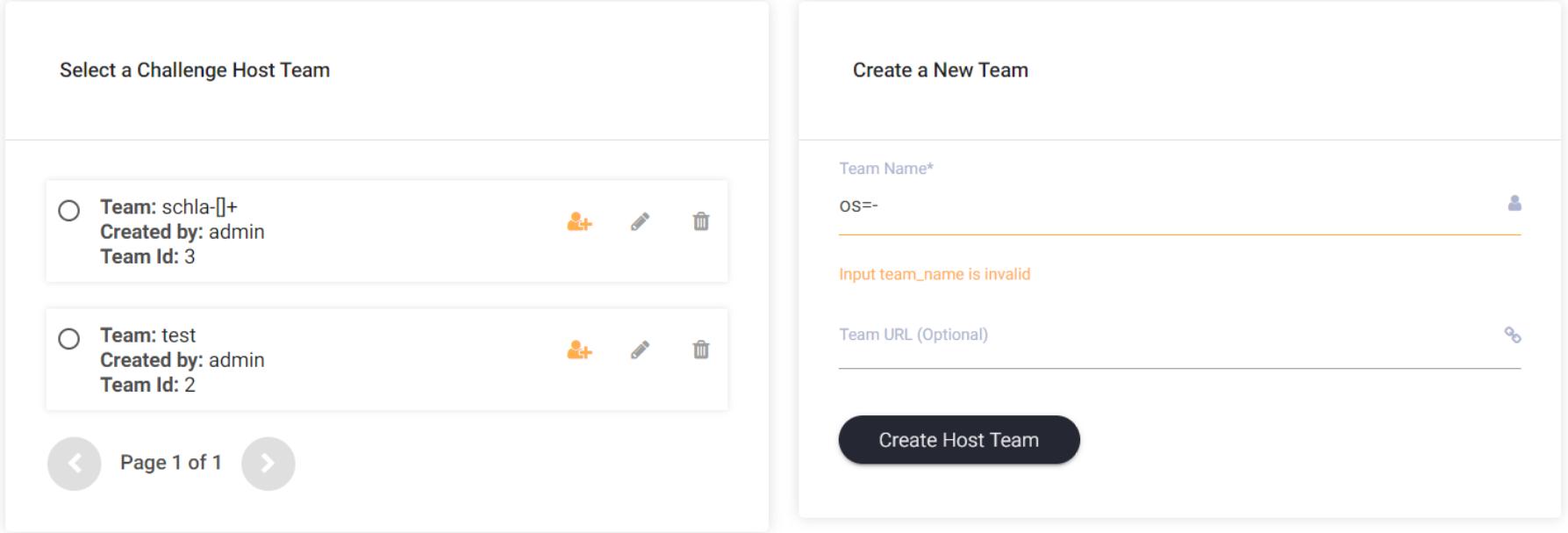Click the delete trash icon for team test
This screenshot has width=1568, height=533.
pyautogui.click(x=699, y=350)
